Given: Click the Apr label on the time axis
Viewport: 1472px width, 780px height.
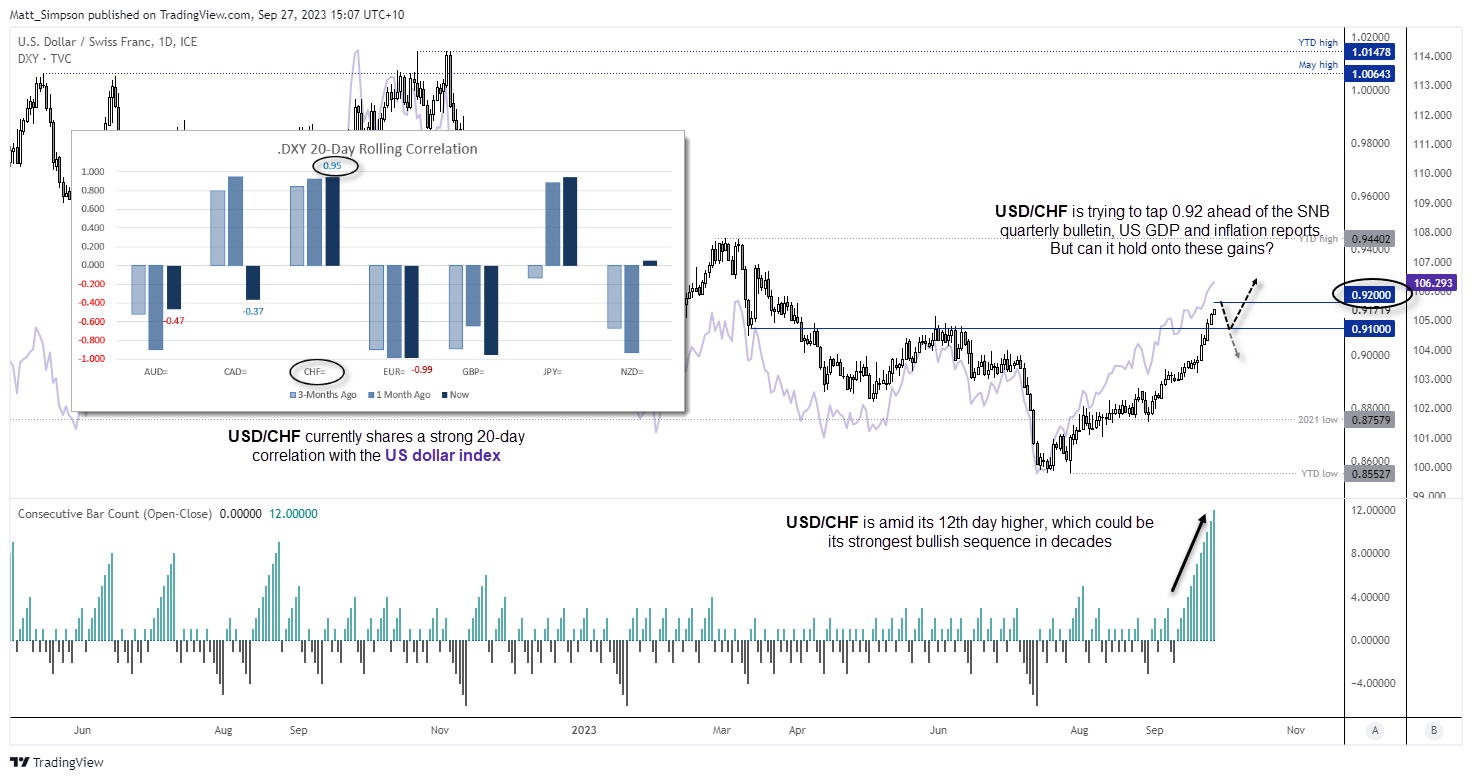Looking at the screenshot, I should [797, 731].
